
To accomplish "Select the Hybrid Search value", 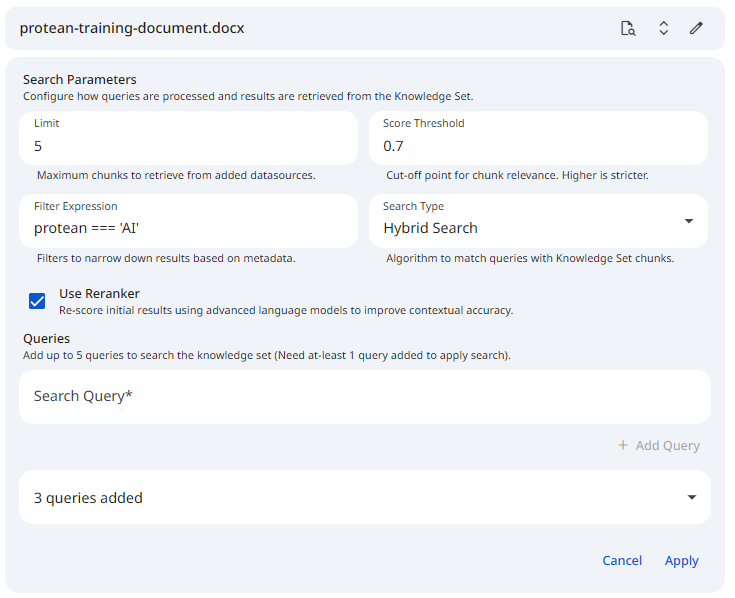I will 431,228.
